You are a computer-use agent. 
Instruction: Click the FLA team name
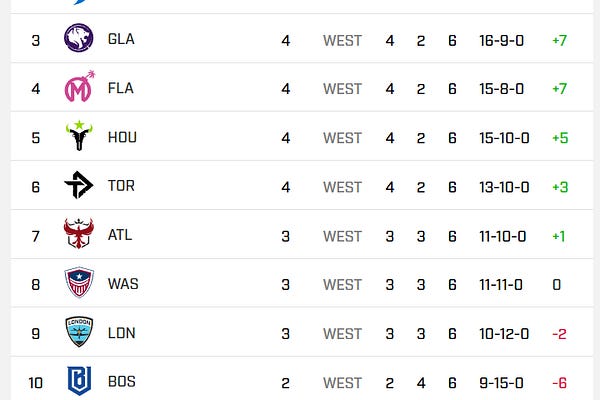point(121,88)
